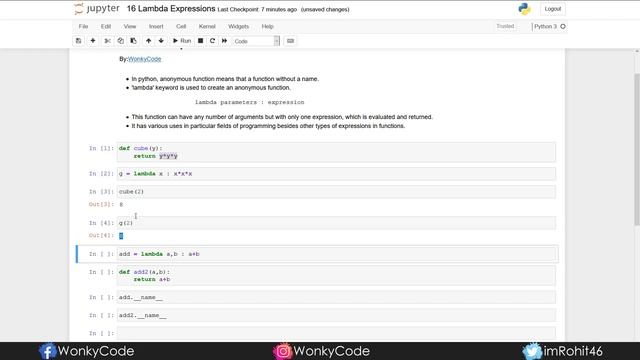Click the Logout button
This screenshot has height=360, width=640.
[553, 9]
